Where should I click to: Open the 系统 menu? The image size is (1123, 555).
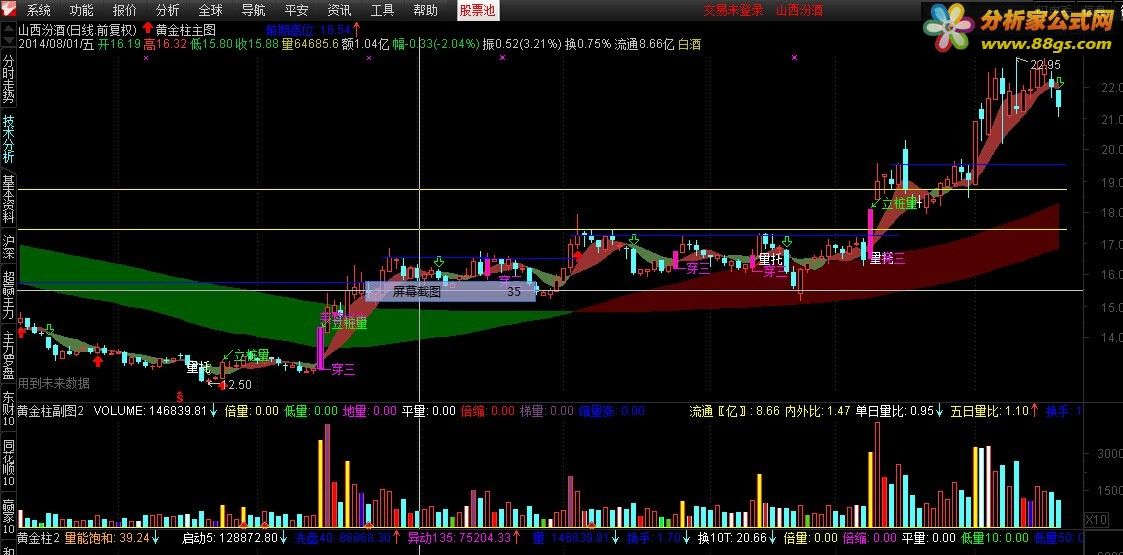pos(39,10)
